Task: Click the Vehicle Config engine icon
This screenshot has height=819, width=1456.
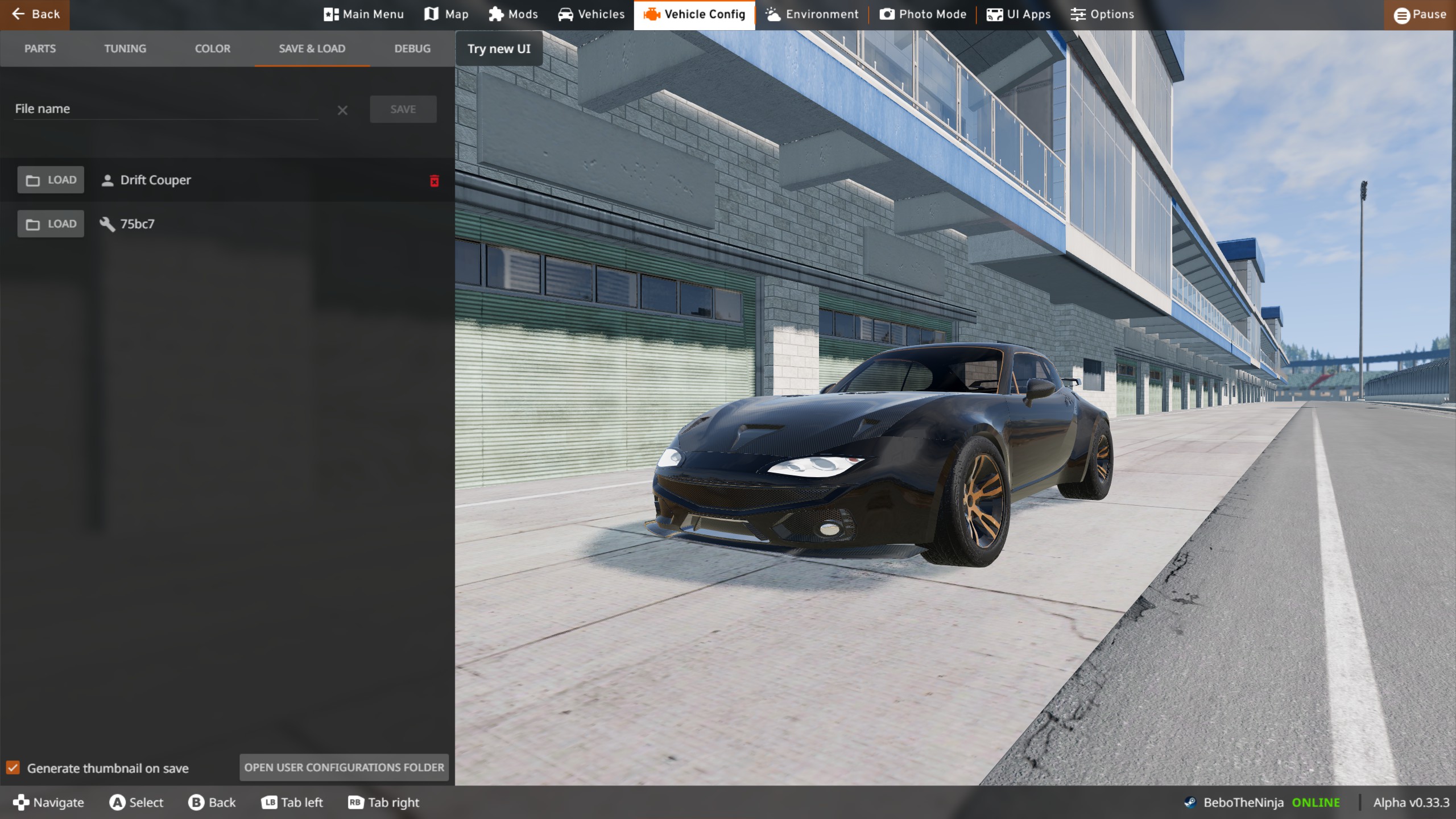Action: [652, 15]
